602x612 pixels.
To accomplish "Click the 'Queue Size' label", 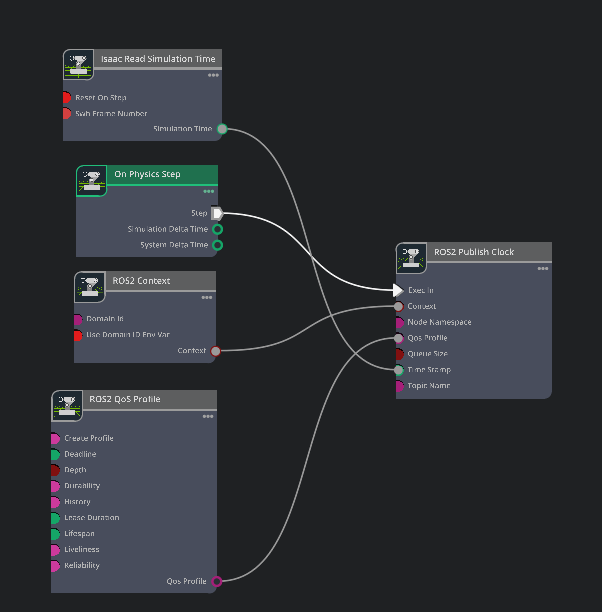I will click(427, 354).
